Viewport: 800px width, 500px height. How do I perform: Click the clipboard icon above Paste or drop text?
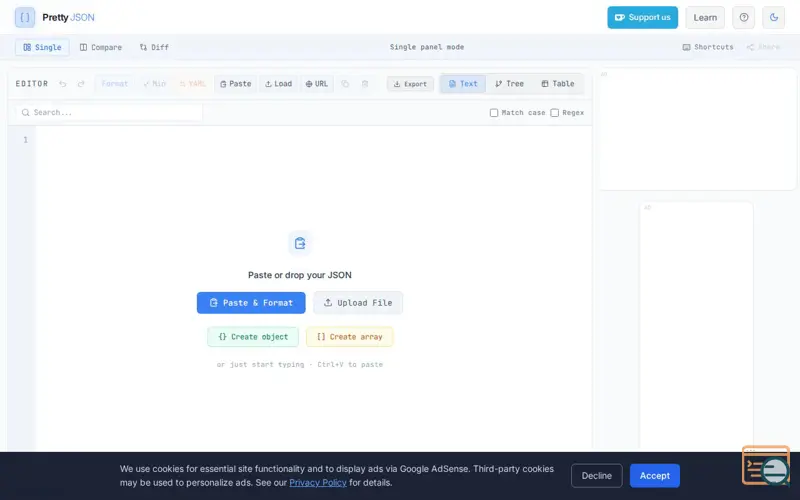pos(299,243)
